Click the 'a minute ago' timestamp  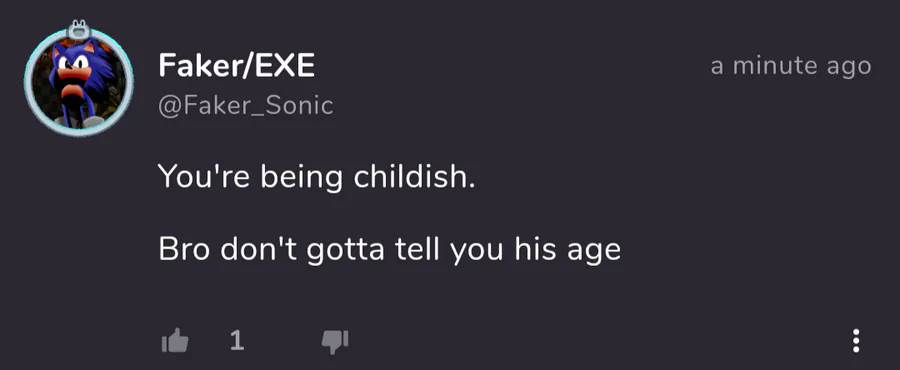tap(791, 67)
